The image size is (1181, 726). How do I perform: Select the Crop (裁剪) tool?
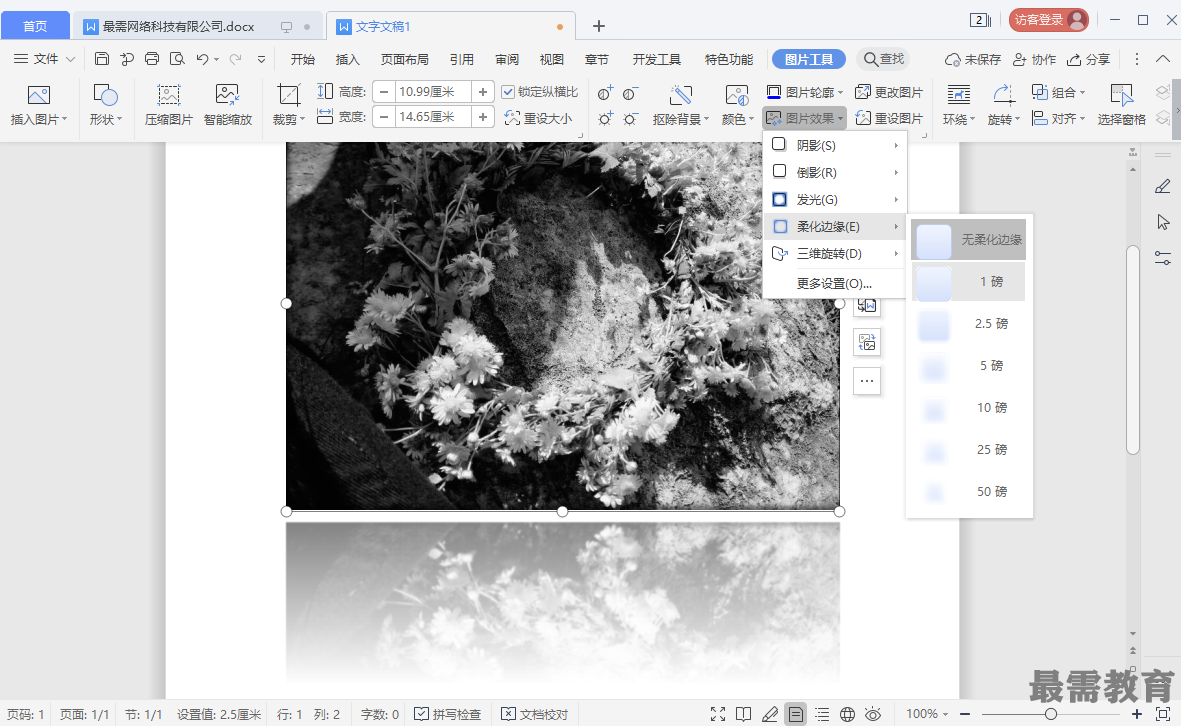(x=288, y=104)
